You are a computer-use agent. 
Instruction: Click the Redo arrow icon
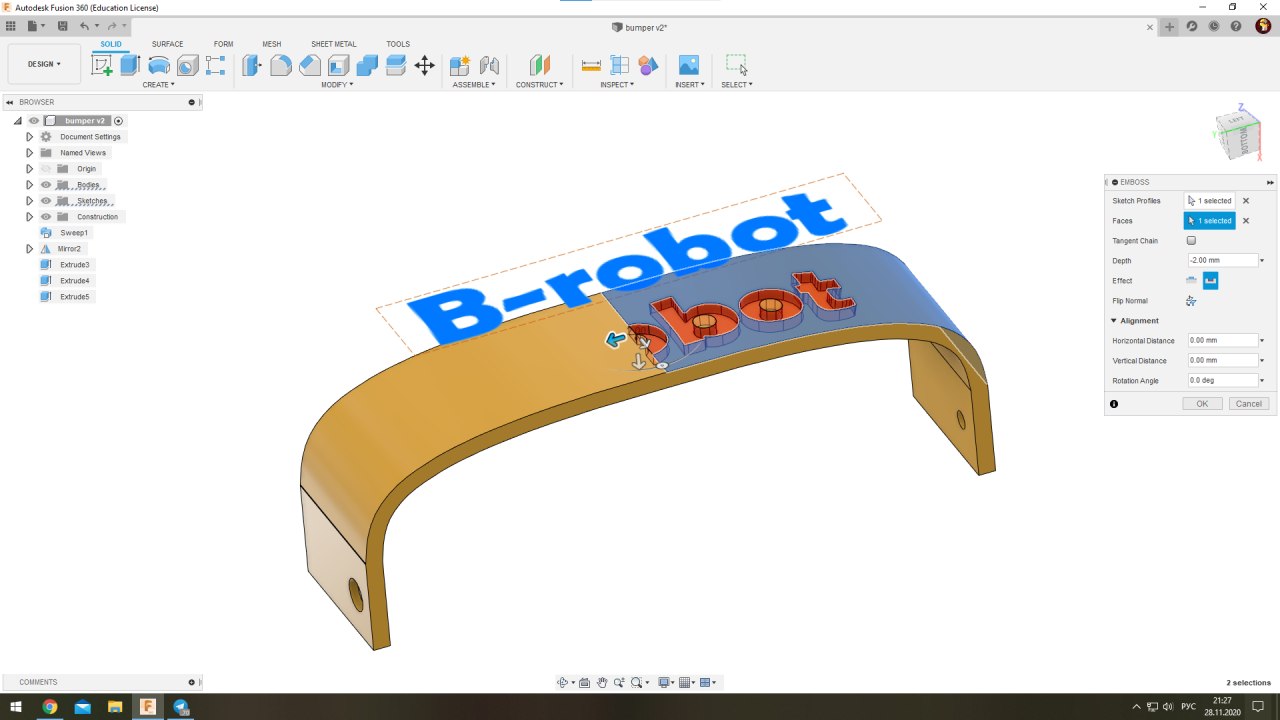coord(111,26)
